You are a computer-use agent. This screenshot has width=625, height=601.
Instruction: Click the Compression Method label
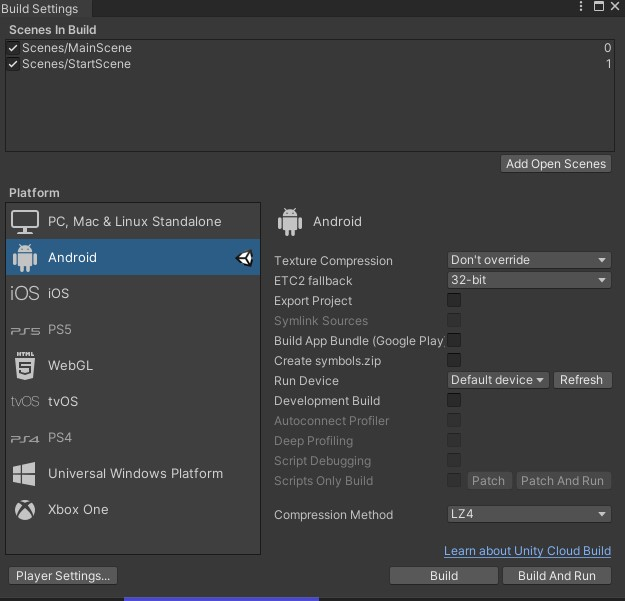334,515
